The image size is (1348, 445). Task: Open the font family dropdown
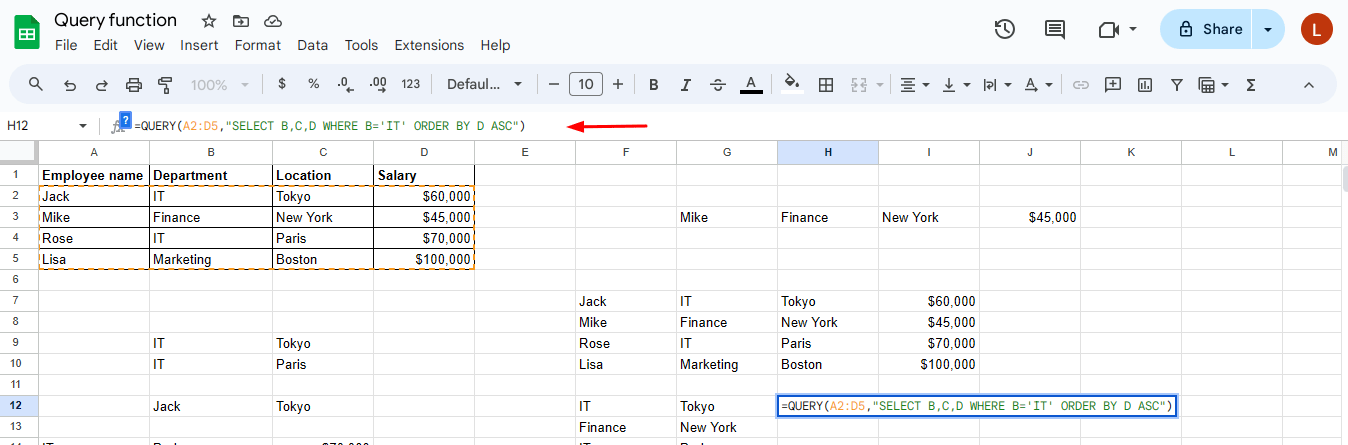[485, 85]
